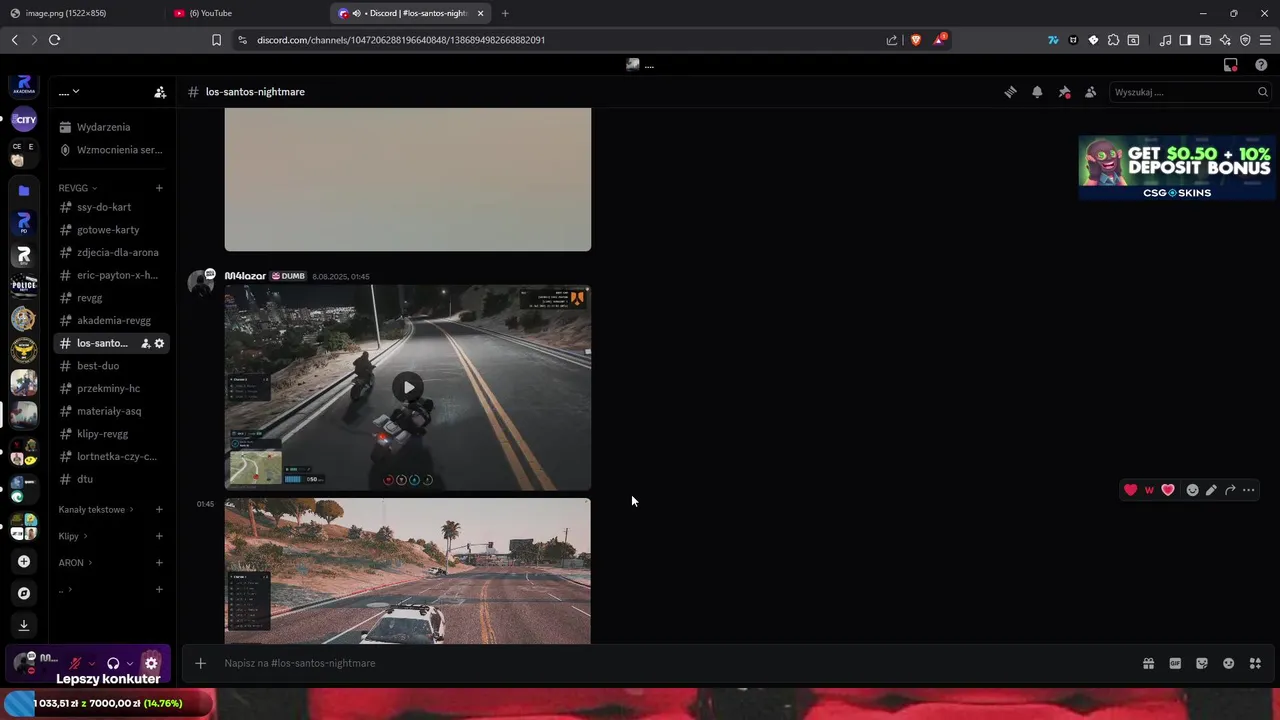This screenshot has height=720, width=1280.
Task: Add a server plus button
Action: coord(24,562)
